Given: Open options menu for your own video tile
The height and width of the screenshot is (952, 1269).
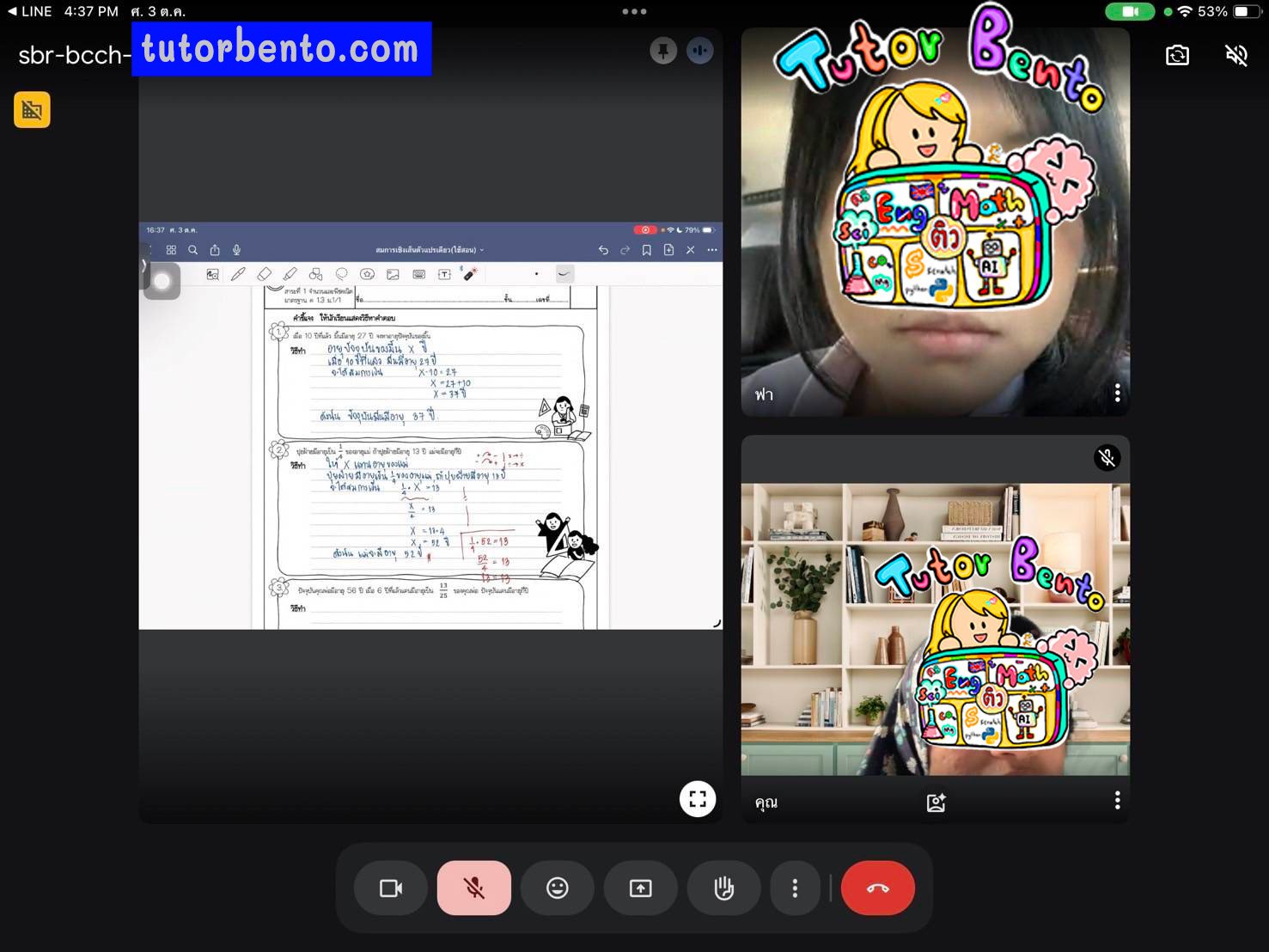Looking at the screenshot, I should pyautogui.click(x=1117, y=801).
